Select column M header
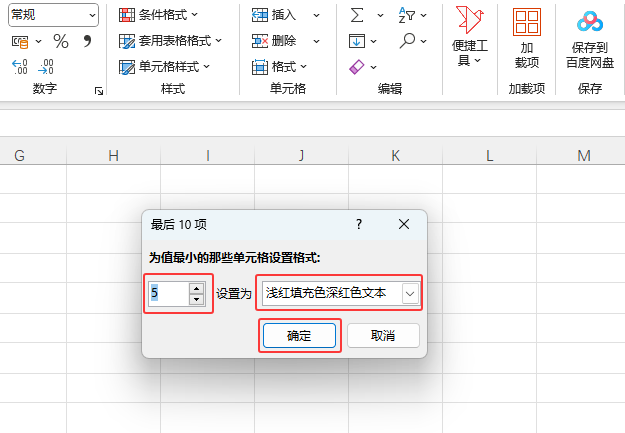 tap(584, 155)
